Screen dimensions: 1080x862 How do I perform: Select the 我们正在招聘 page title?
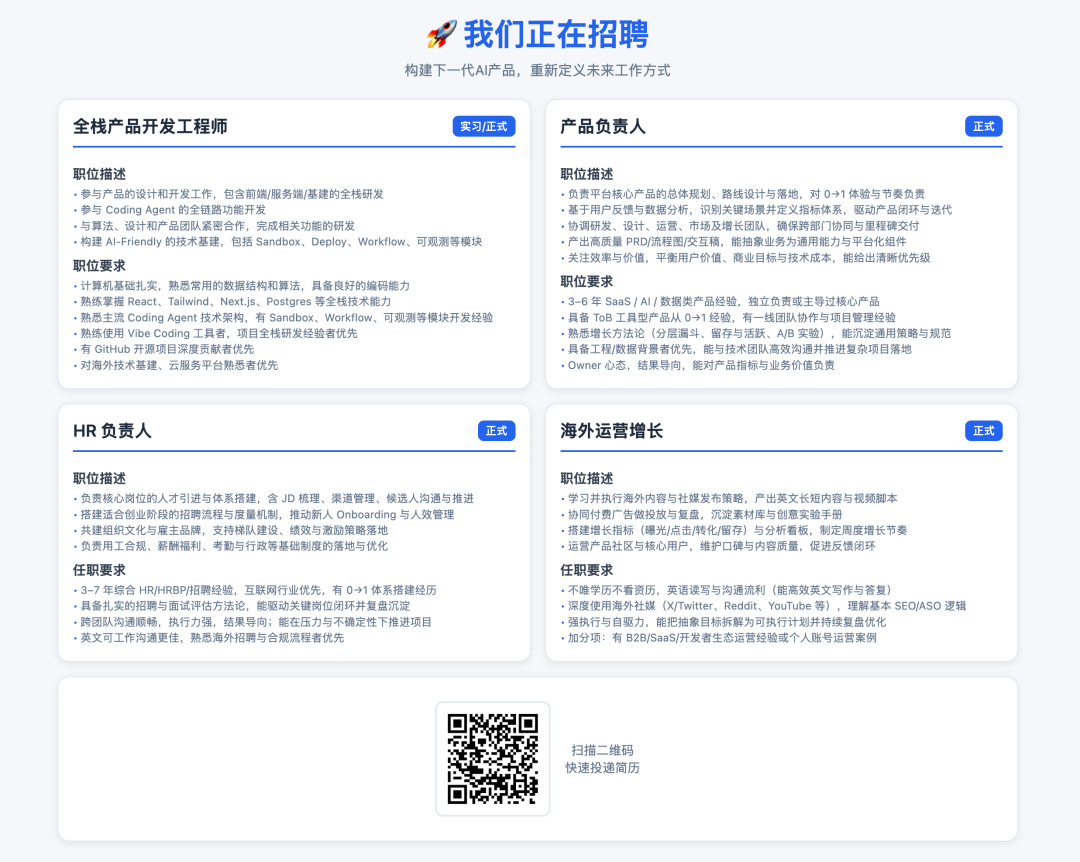coord(556,34)
